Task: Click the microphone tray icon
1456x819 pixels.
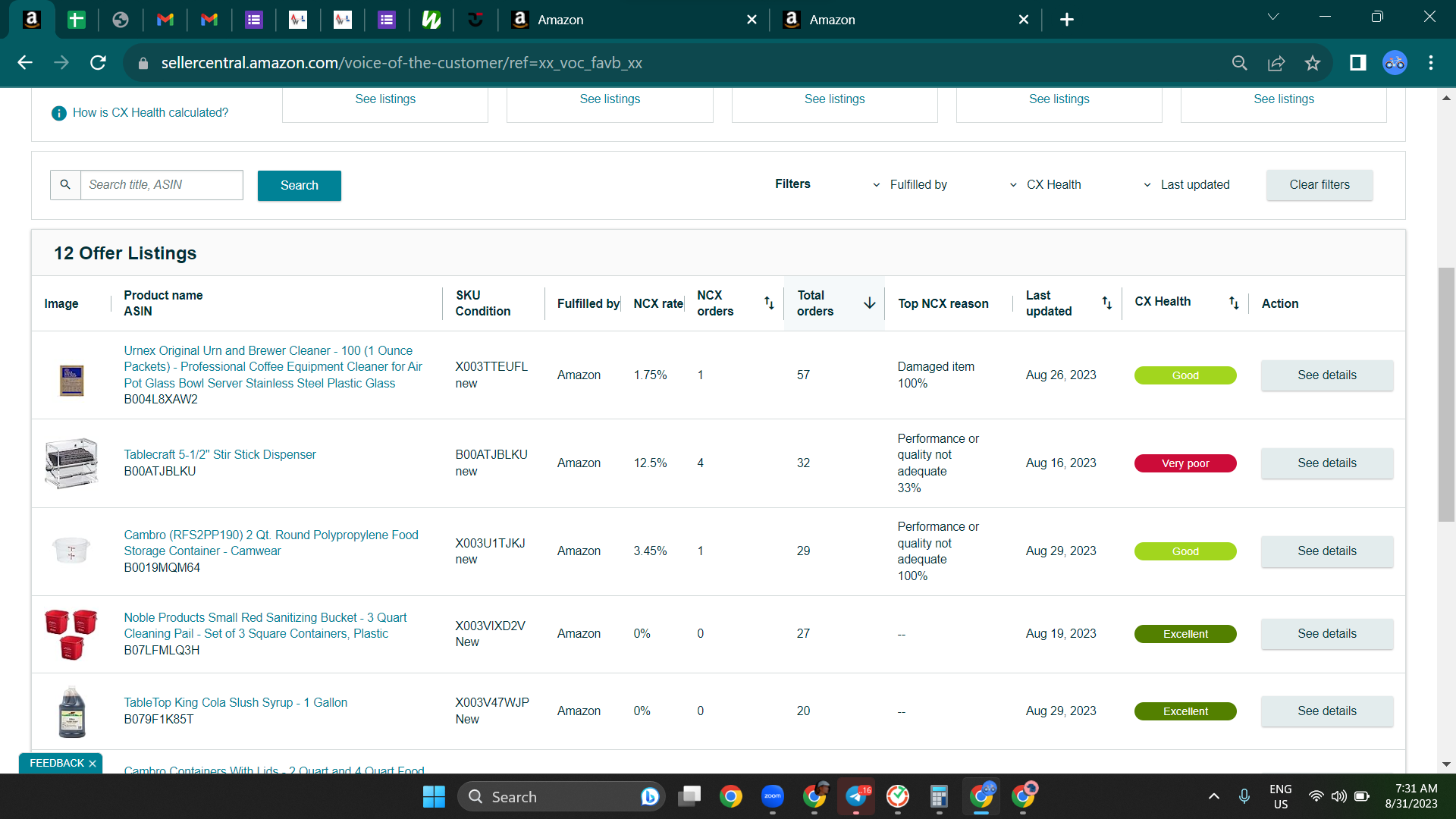Action: (1244, 797)
